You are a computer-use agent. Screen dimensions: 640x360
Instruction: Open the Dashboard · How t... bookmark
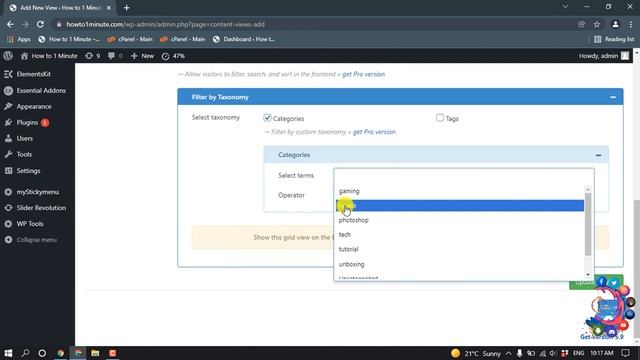coord(244,39)
